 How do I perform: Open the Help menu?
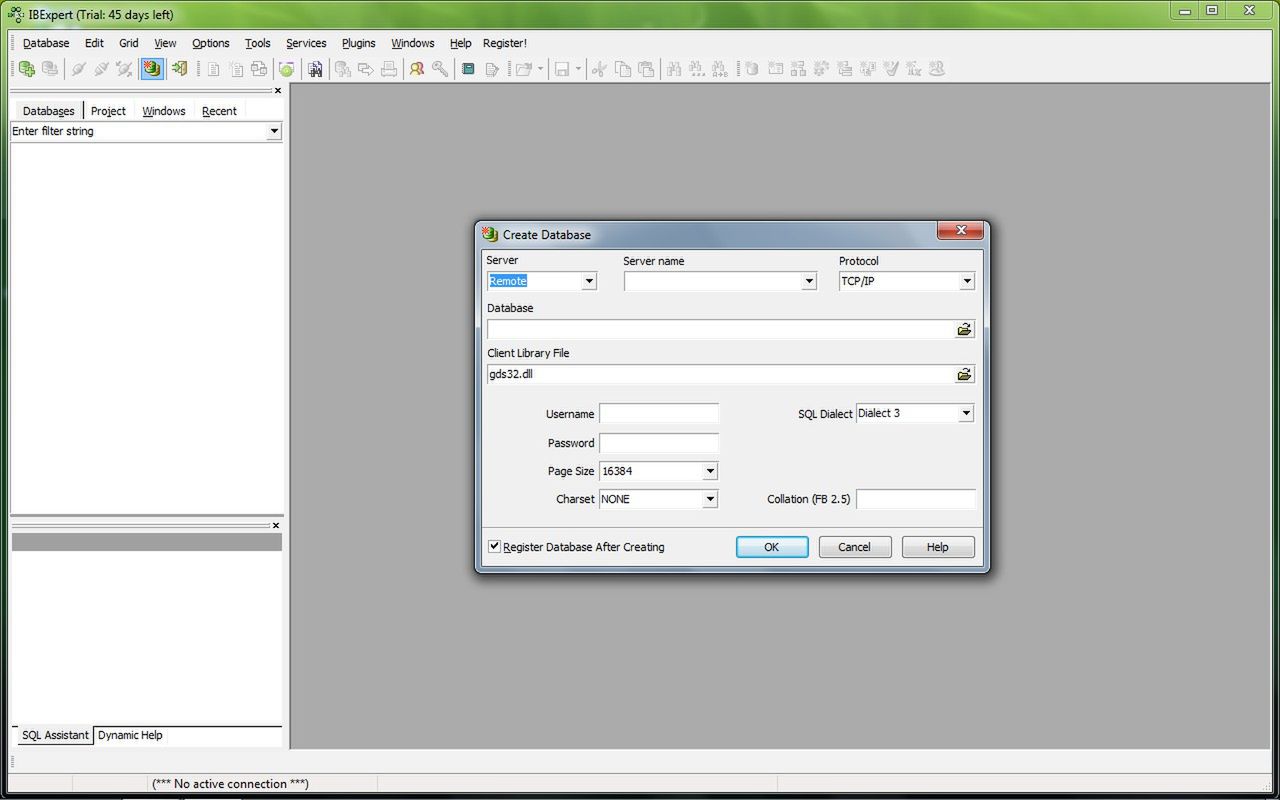coord(460,43)
